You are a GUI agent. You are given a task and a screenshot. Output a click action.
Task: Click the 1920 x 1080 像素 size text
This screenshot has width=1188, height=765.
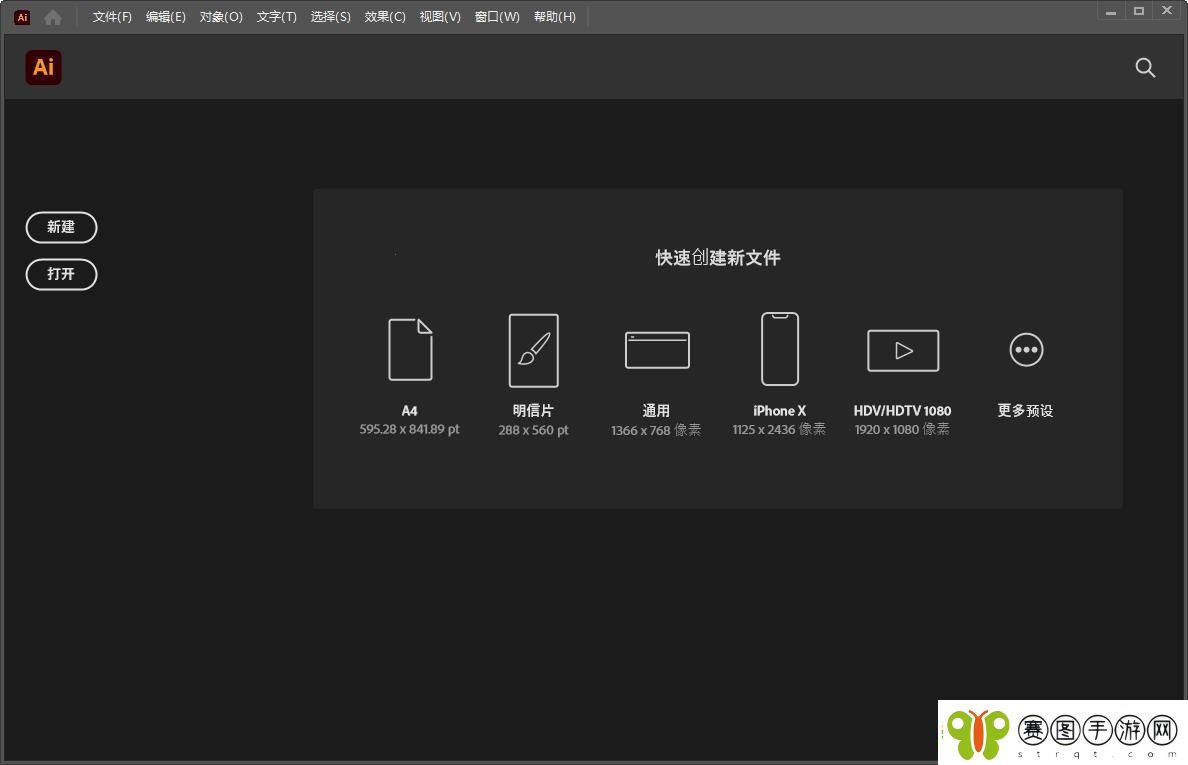[x=902, y=429]
